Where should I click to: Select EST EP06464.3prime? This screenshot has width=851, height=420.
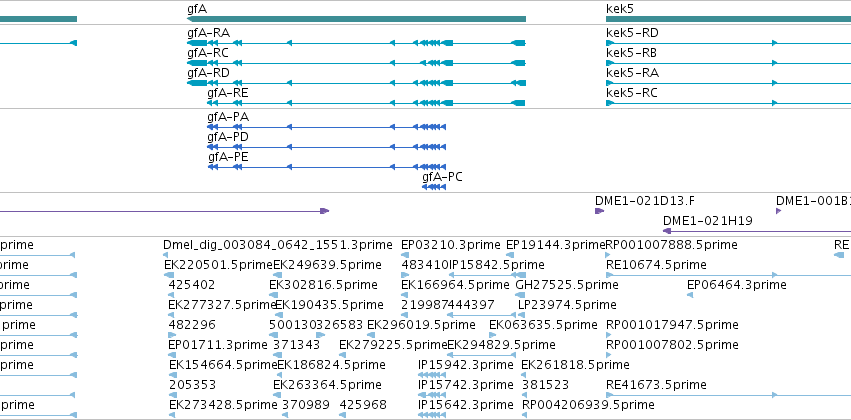tap(736, 285)
